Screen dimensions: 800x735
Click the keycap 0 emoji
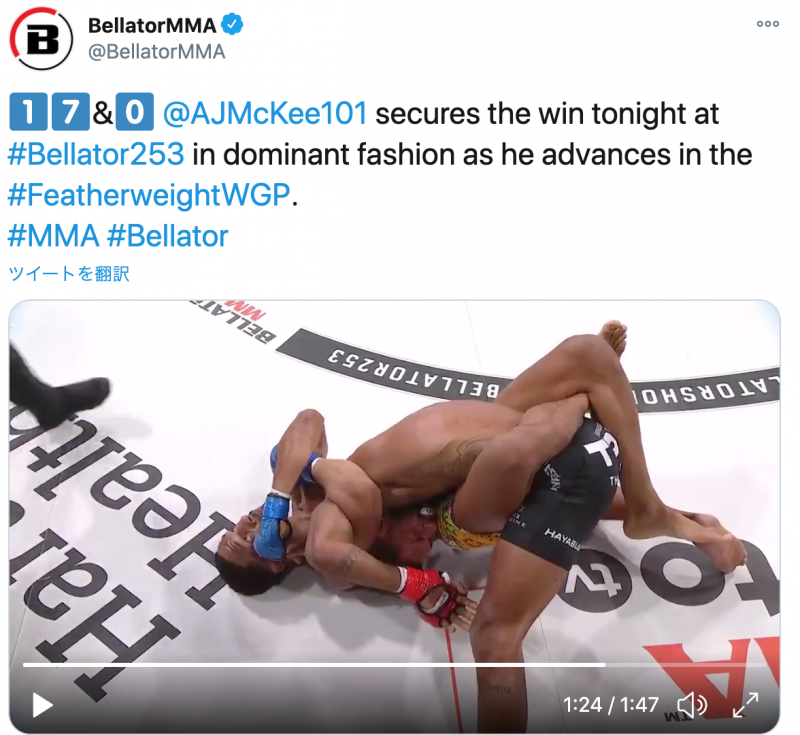coord(135,112)
